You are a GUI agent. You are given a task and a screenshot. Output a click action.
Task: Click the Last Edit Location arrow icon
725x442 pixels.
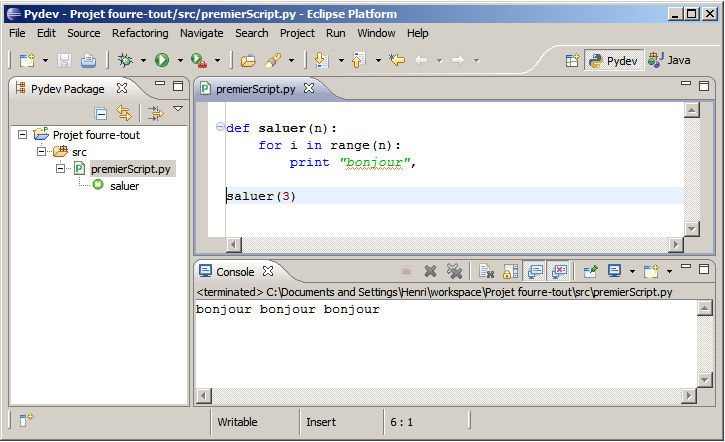(x=397, y=60)
